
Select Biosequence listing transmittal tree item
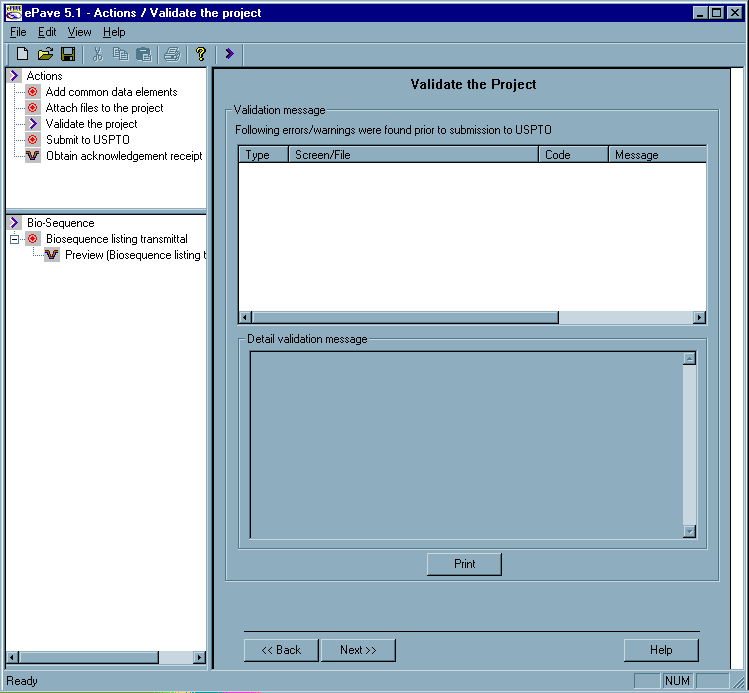[x=117, y=239]
